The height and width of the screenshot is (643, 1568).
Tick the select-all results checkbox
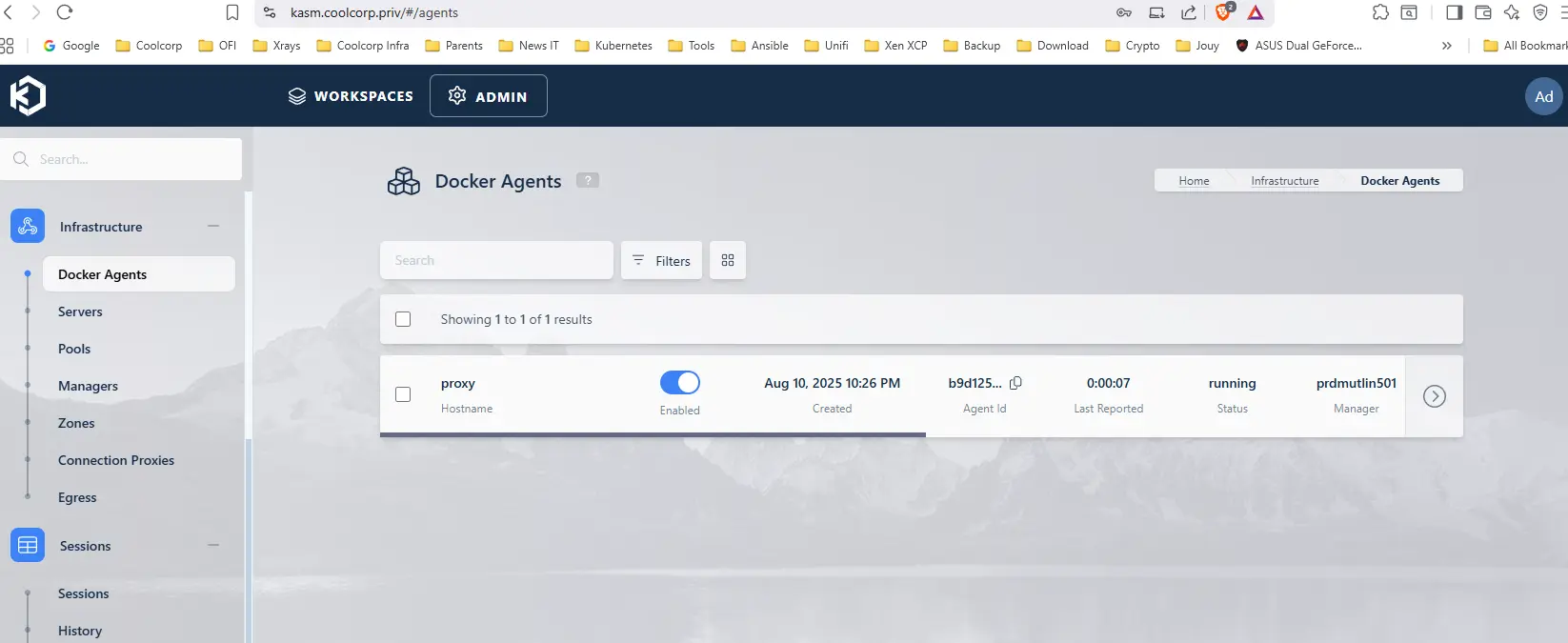pos(403,319)
